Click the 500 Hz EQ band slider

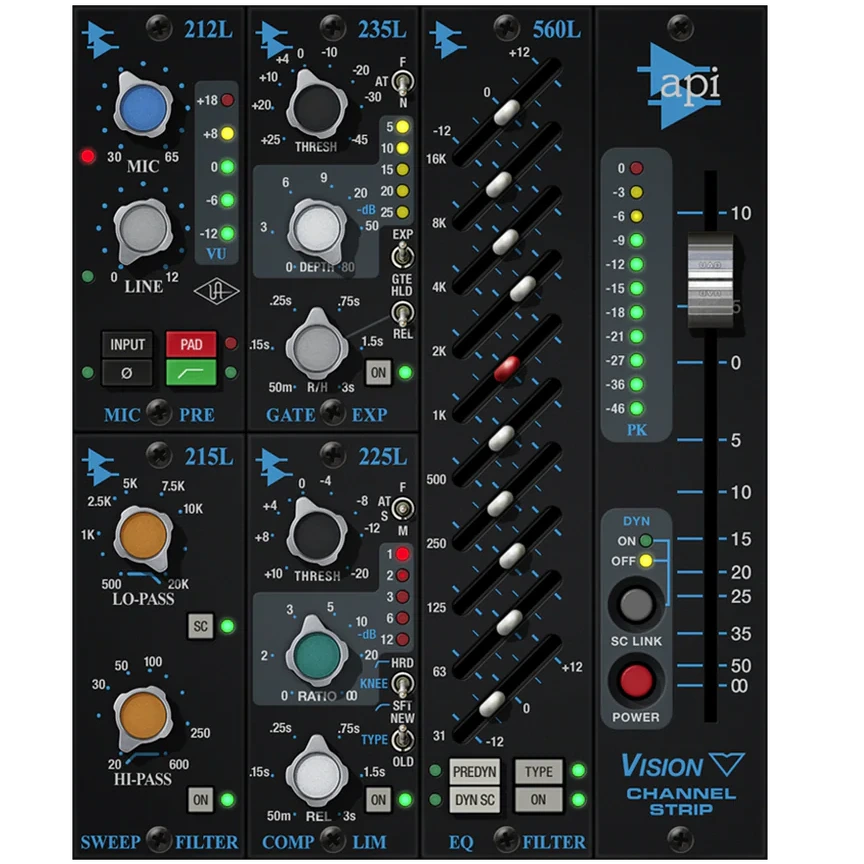501,438
